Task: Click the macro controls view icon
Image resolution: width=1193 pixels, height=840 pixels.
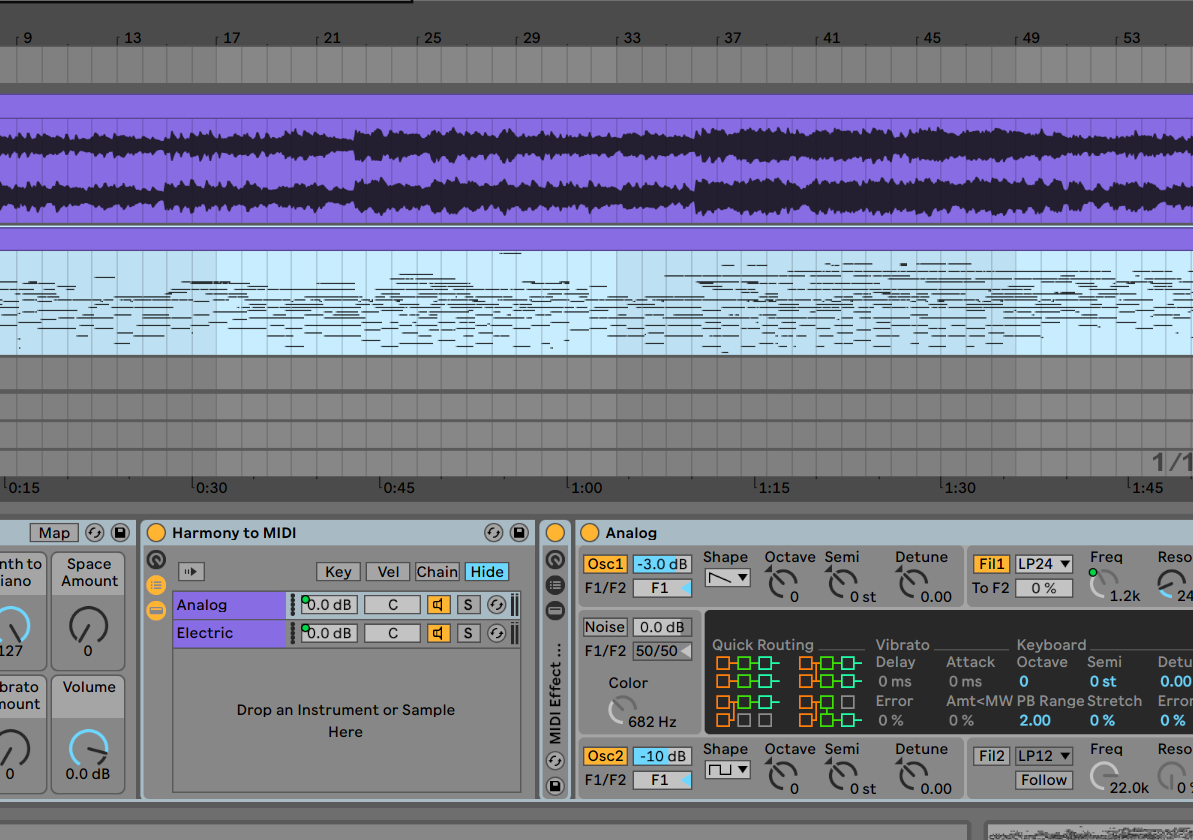Action: (x=157, y=611)
